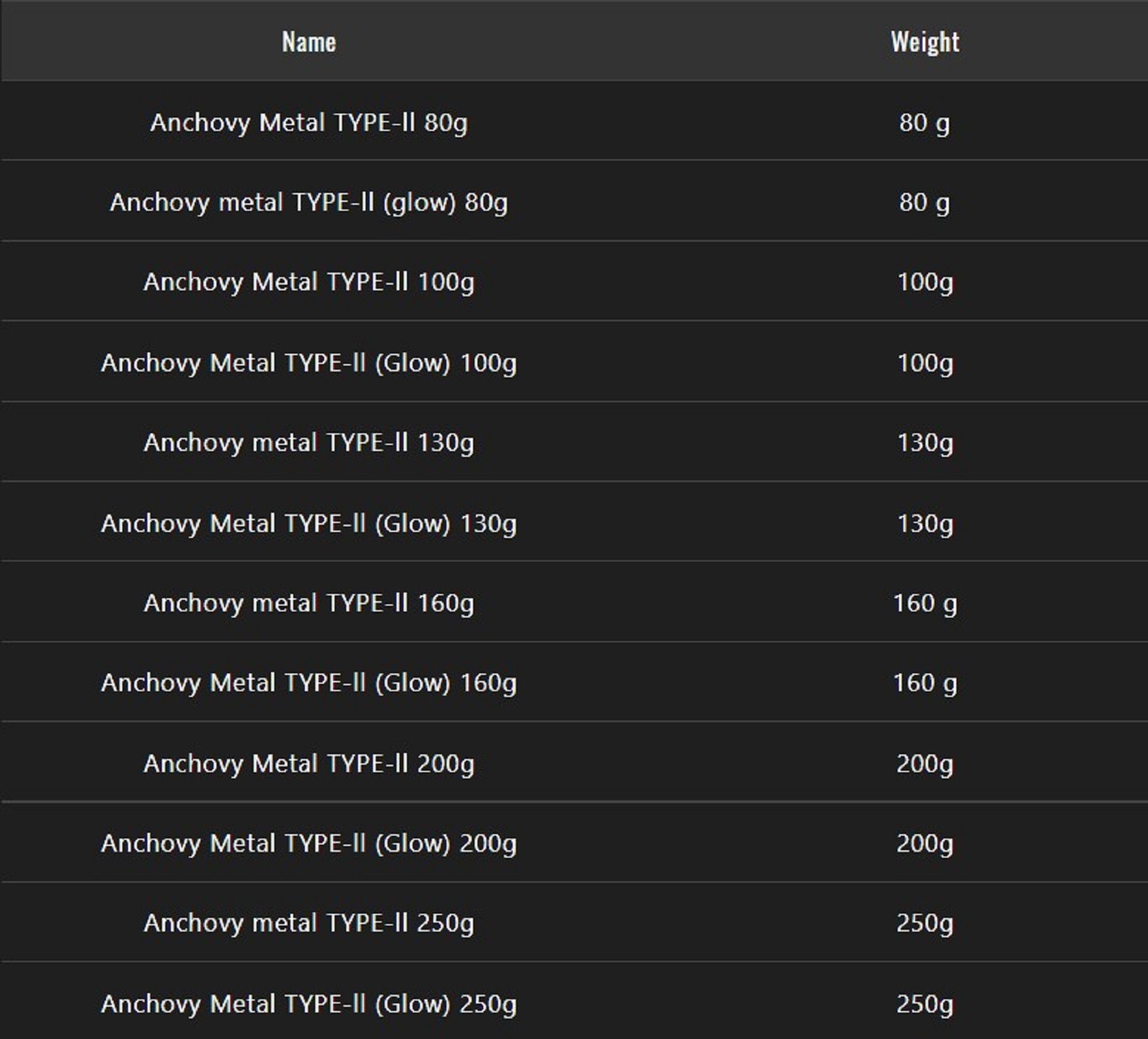Screen dimensions: 1148x1039
Task: Select Anchovy metal TYPE-II 160g name
Action: click(x=309, y=603)
